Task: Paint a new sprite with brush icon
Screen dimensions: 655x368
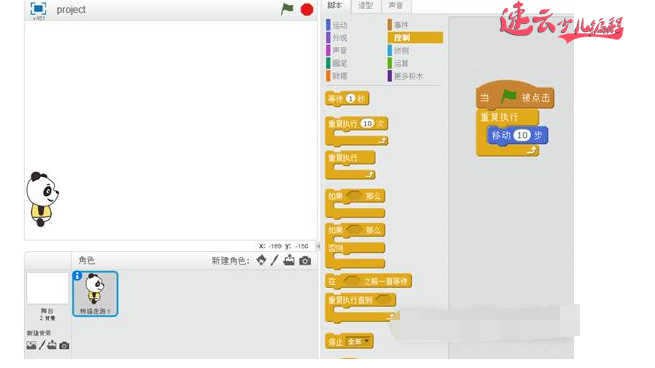Action: (274, 260)
